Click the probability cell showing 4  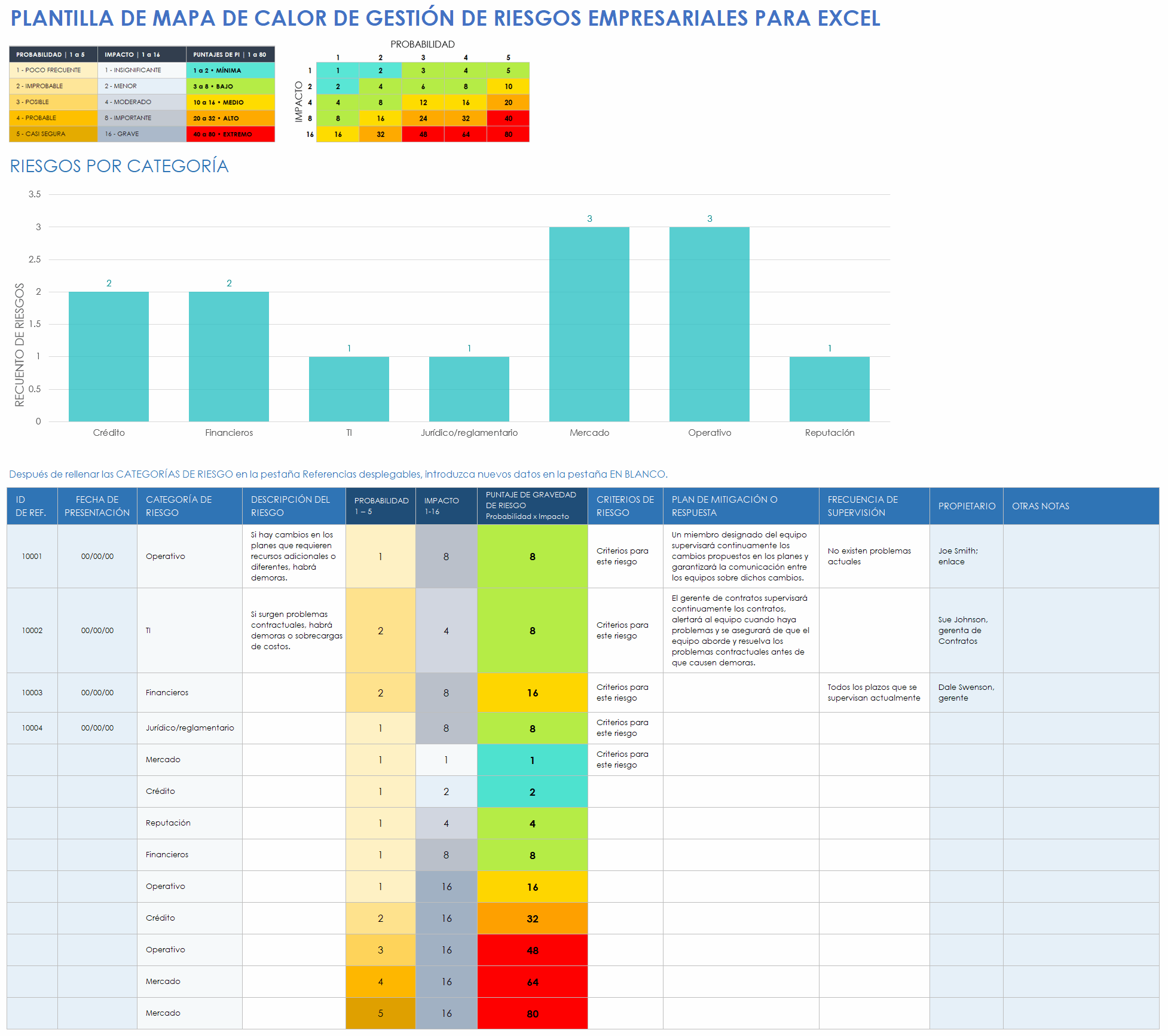tap(381, 982)
